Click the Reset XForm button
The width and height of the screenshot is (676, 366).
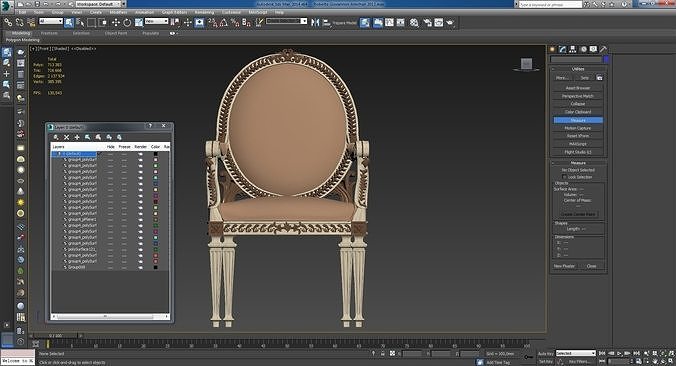point(578,136)
